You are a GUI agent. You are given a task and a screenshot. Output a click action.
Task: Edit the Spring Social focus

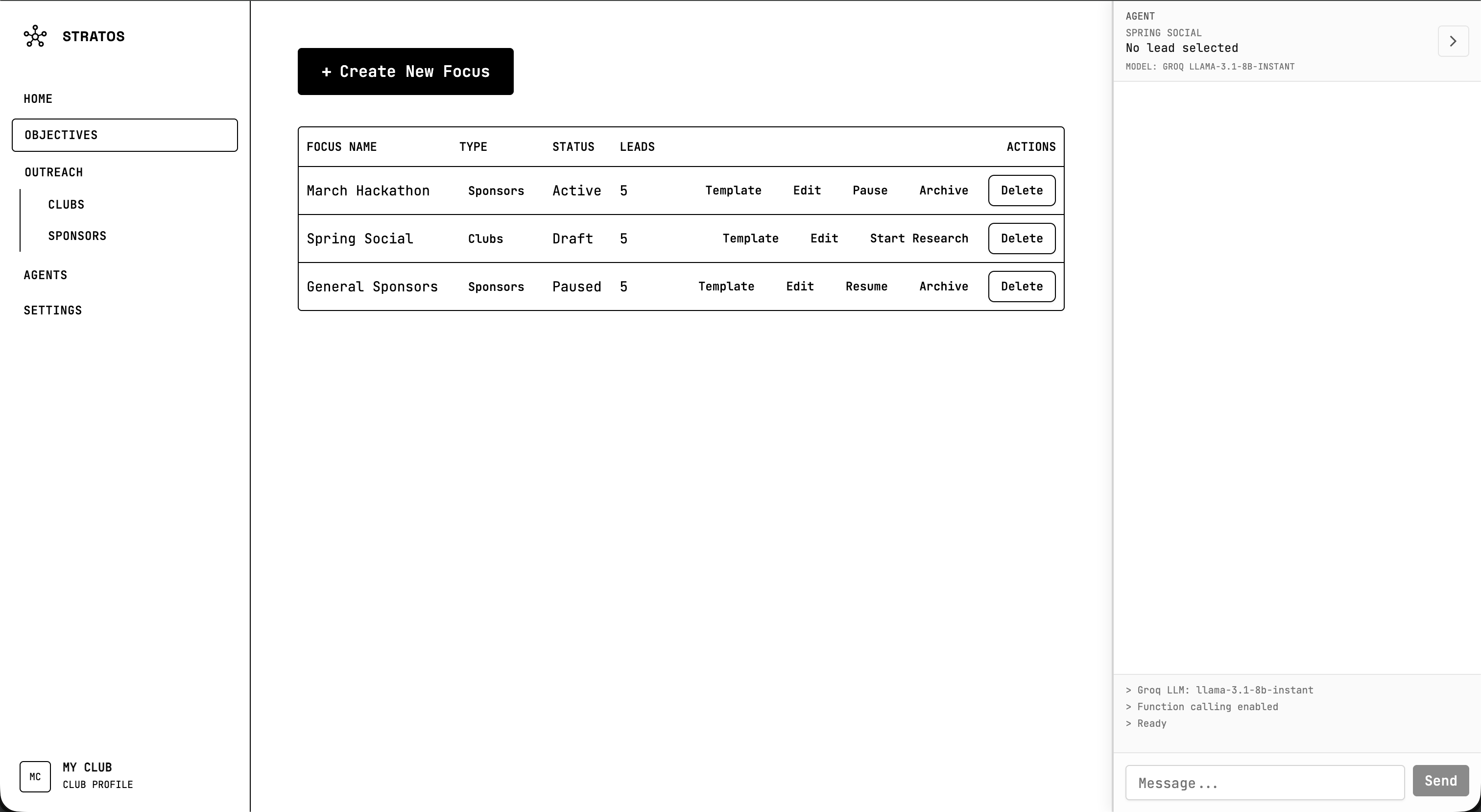(x=823, y=239)
